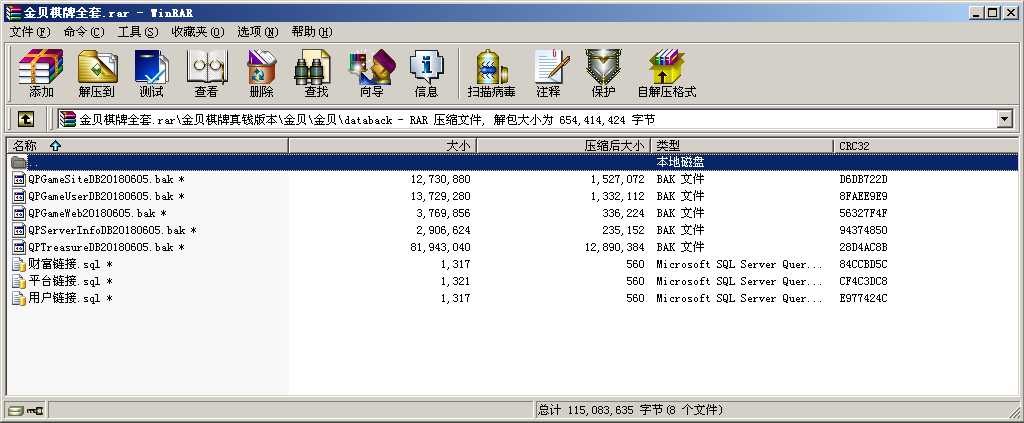Click the disk drive status bar icon
1024x423 pixels.
tap(16, 411)
